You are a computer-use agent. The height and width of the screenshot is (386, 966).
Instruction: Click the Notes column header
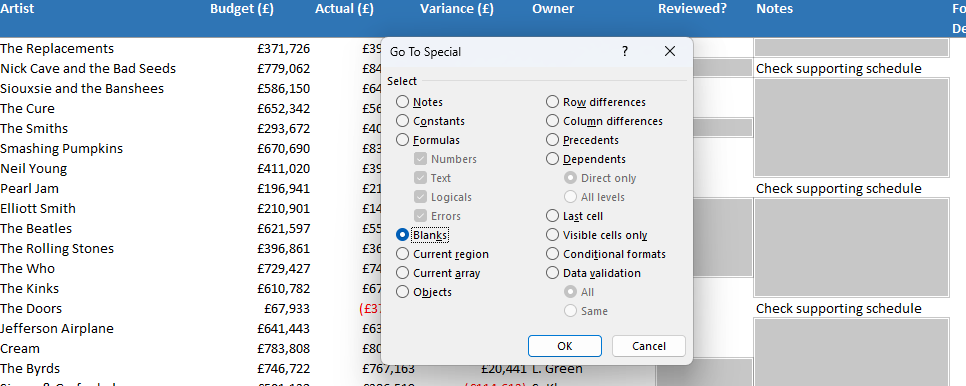pyautogui.click(x=774, y=9)
